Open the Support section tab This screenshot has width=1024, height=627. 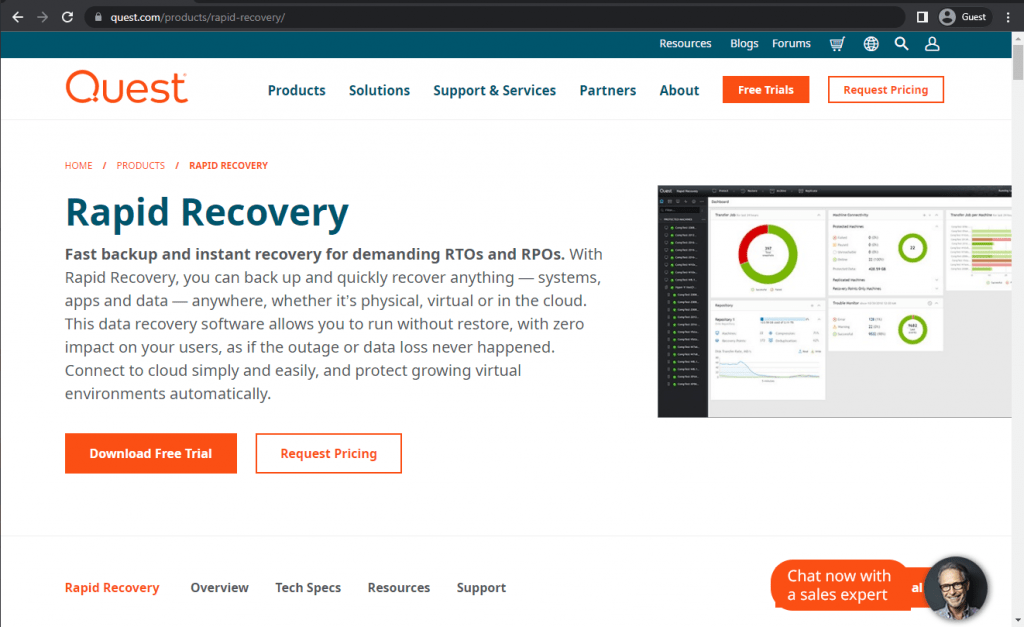(481, 588)
